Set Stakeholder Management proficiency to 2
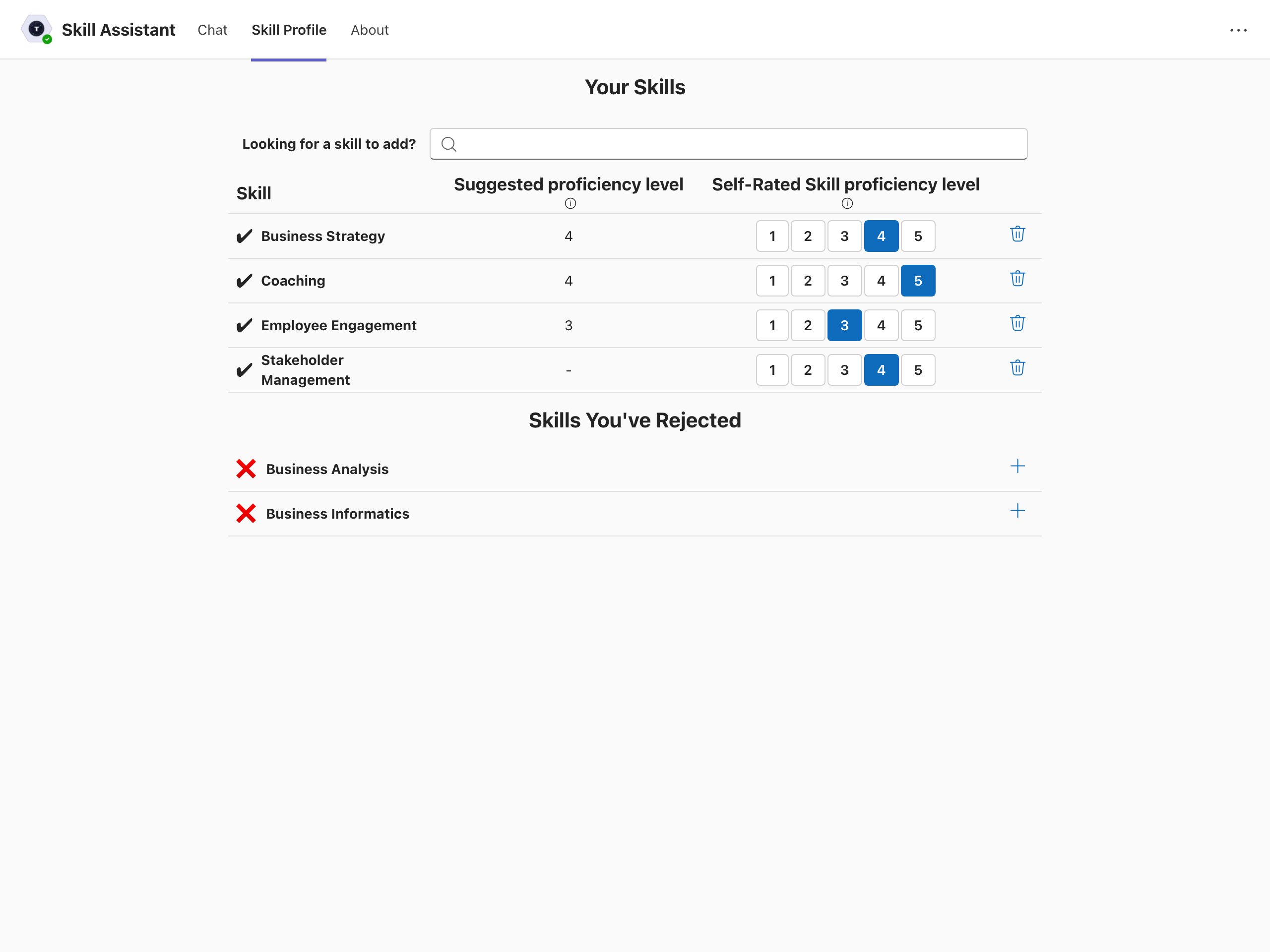Image resolution: width=1270 pixels, height=952 pixels. tap(808, 370)
